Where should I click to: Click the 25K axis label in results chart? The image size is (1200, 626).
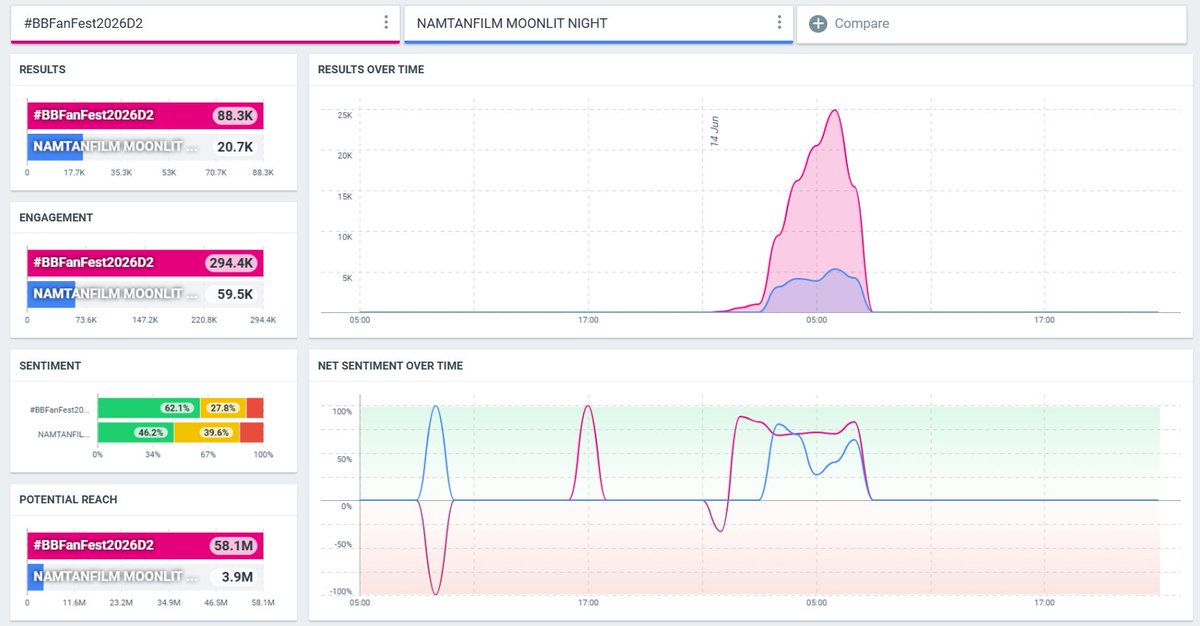pyautogui.click(x=345, y=115)
